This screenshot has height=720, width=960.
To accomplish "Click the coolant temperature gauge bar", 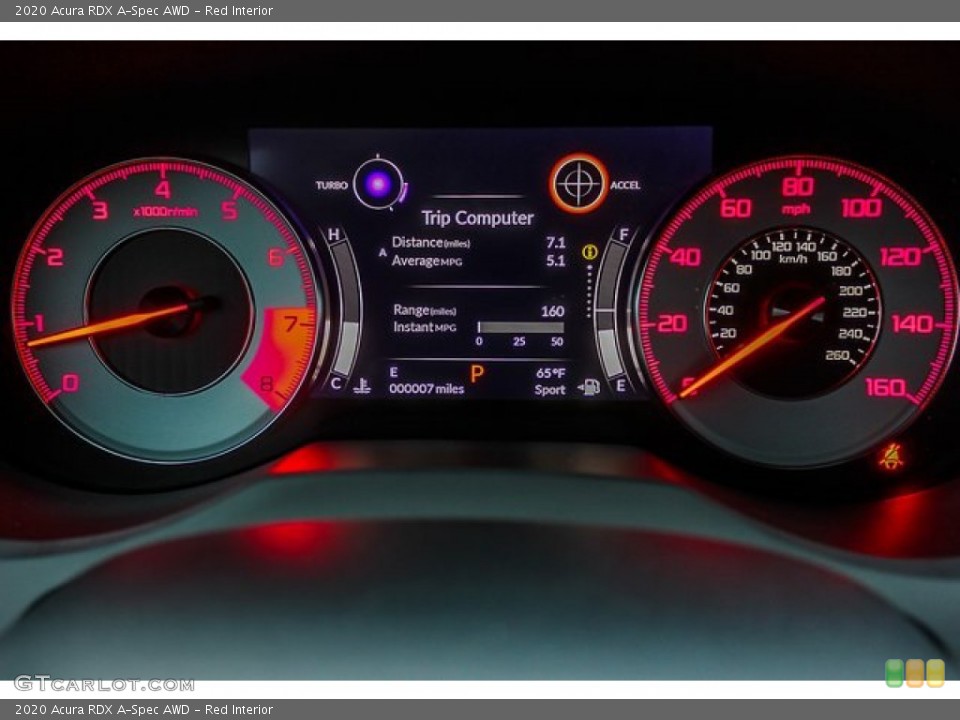I will [346, 308].
